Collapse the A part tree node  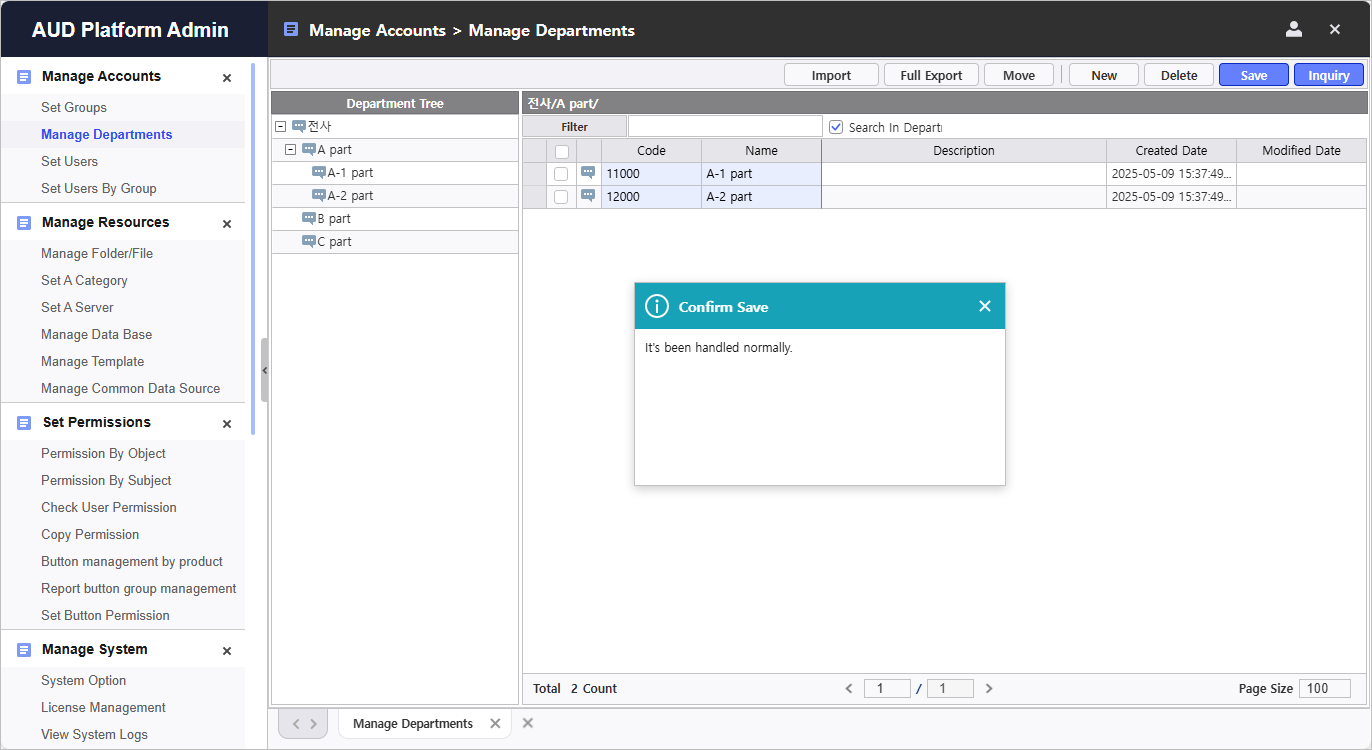tap(290, 150)
